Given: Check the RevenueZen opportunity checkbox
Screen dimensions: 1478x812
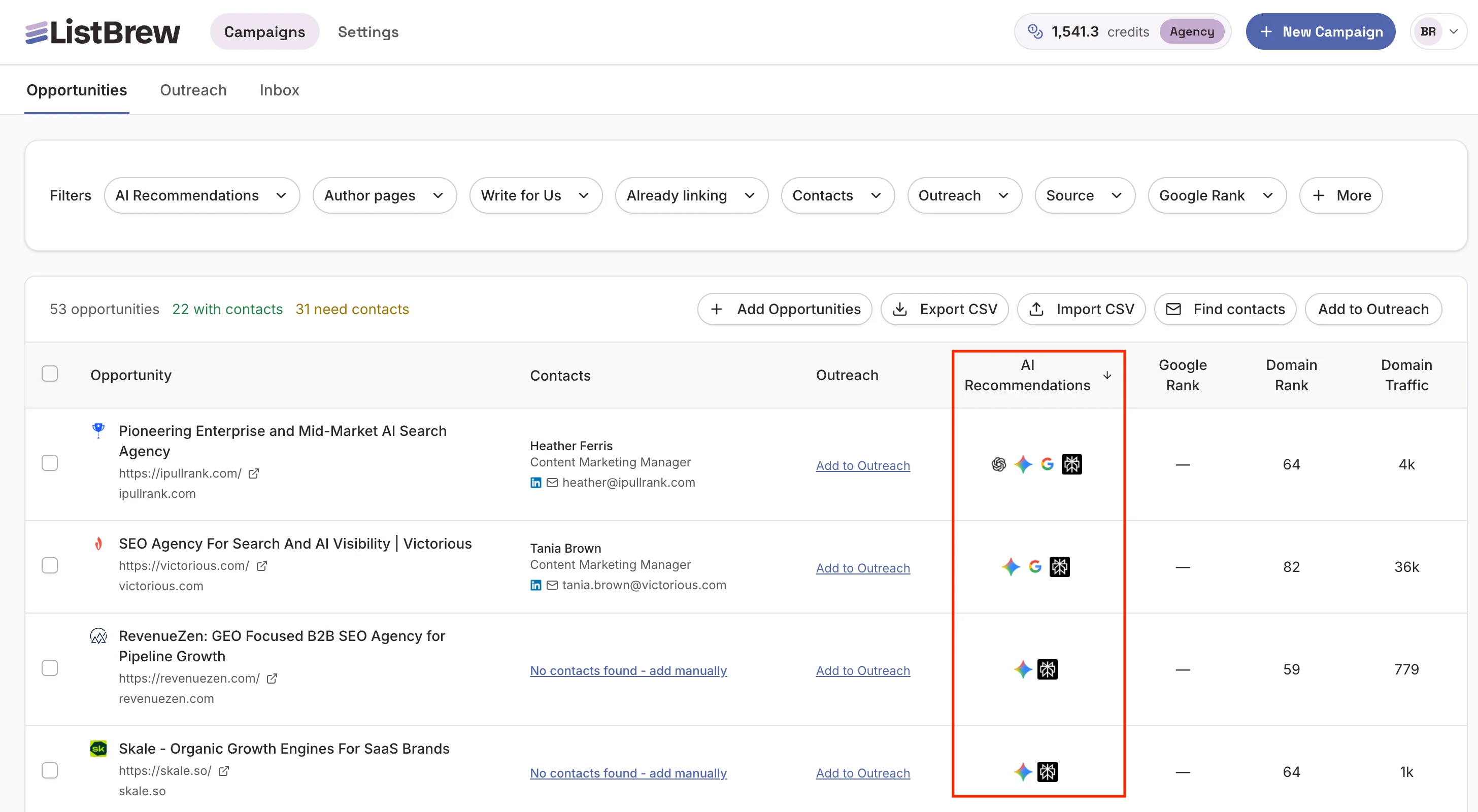Looking at the screenshot, I should pyautogui.click(x=50, y=668).
